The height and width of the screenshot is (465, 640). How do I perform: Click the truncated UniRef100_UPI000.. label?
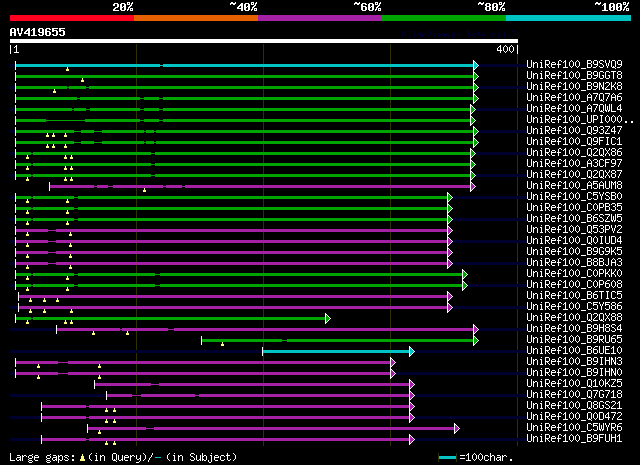(x=580, y=120)
